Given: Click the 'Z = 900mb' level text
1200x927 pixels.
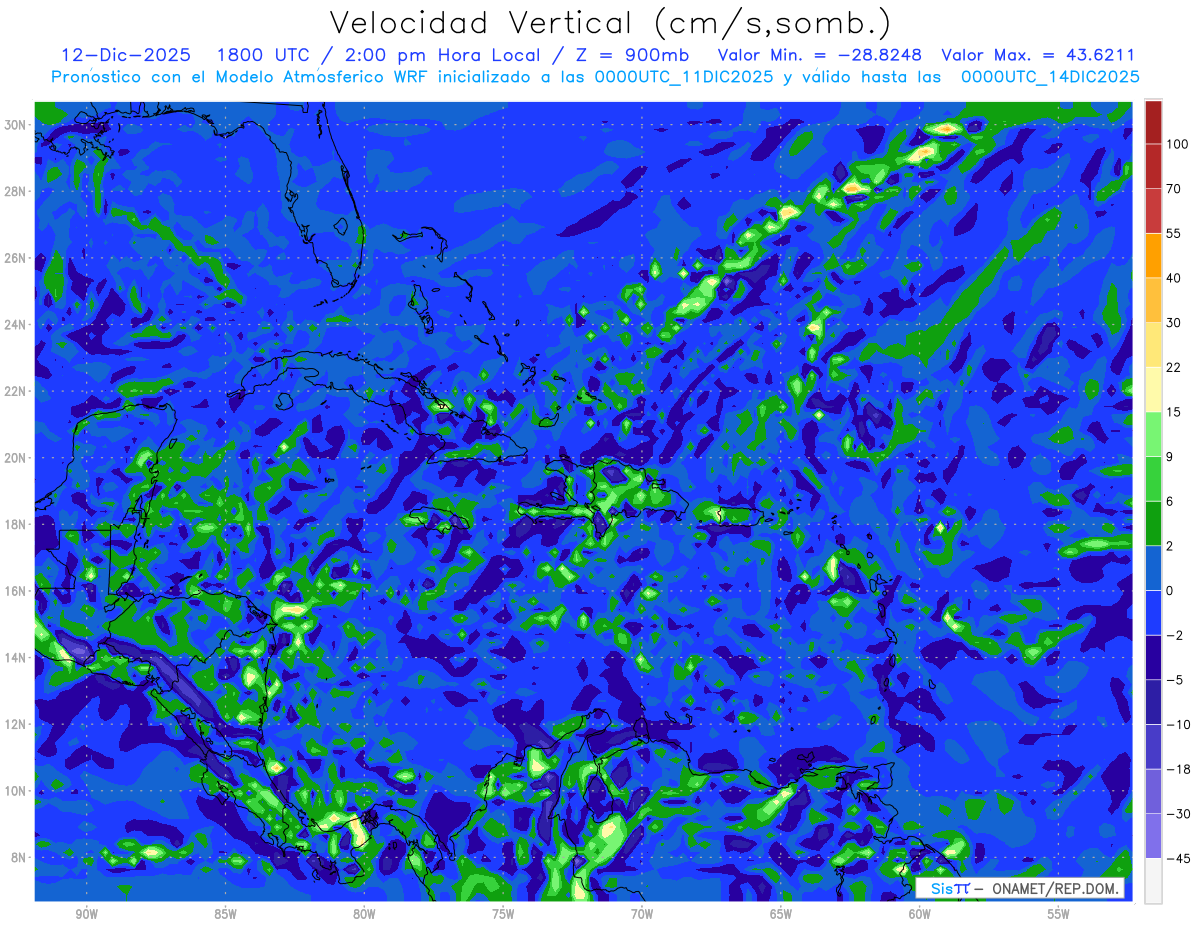Looking at the screenshot, I should click(632, 55).
